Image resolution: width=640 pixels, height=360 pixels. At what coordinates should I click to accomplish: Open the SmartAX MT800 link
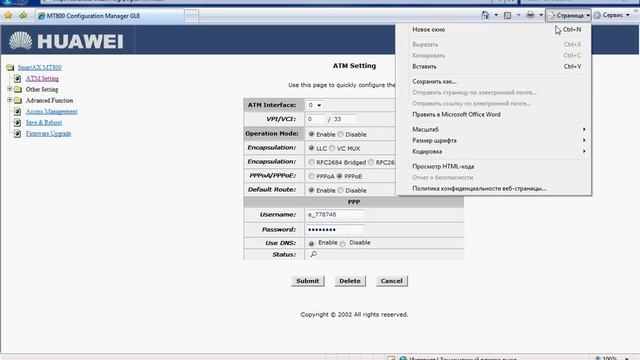(40, 67)
